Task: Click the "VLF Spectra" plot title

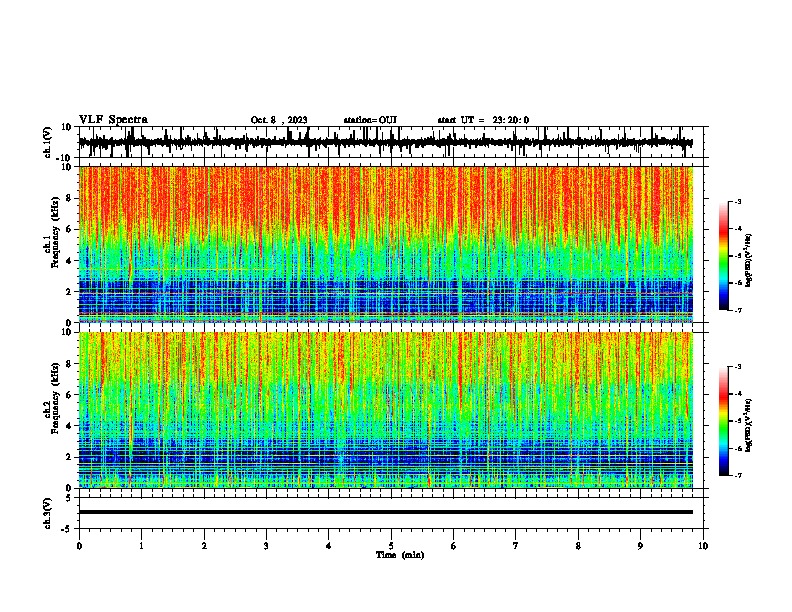Action: [x=113, y=120]
